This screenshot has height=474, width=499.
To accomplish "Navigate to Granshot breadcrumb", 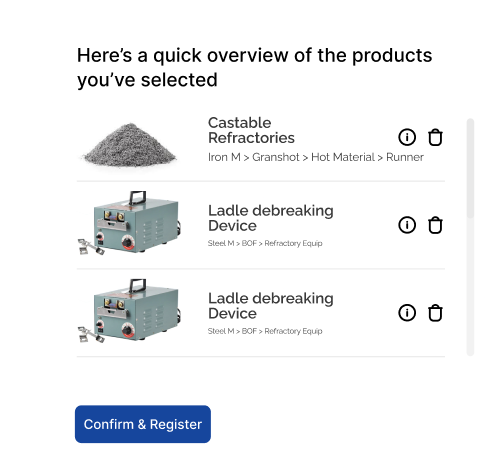I will [x=276, y=157].
